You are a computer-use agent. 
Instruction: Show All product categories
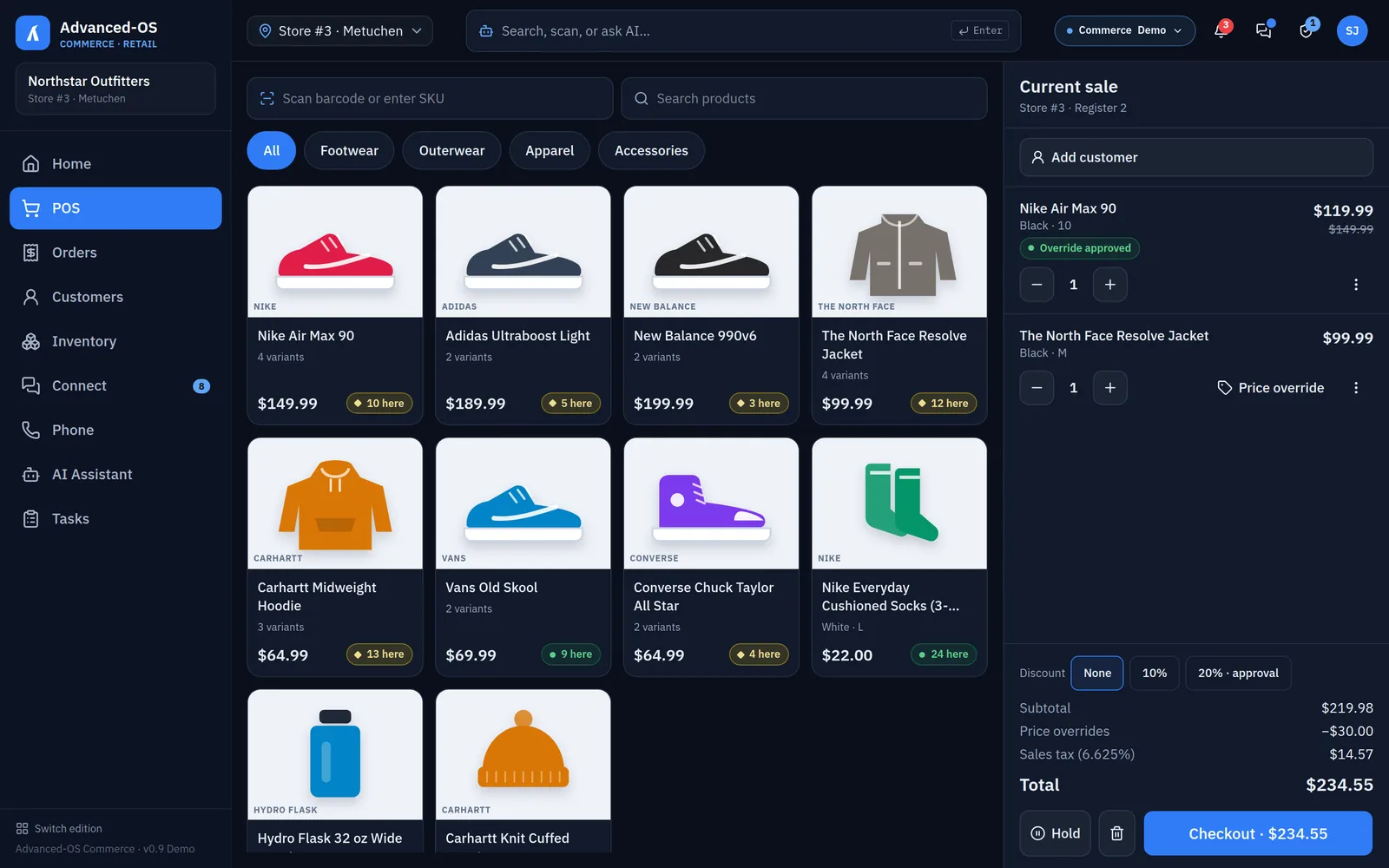pyautogui.click(x=272, y=151)
